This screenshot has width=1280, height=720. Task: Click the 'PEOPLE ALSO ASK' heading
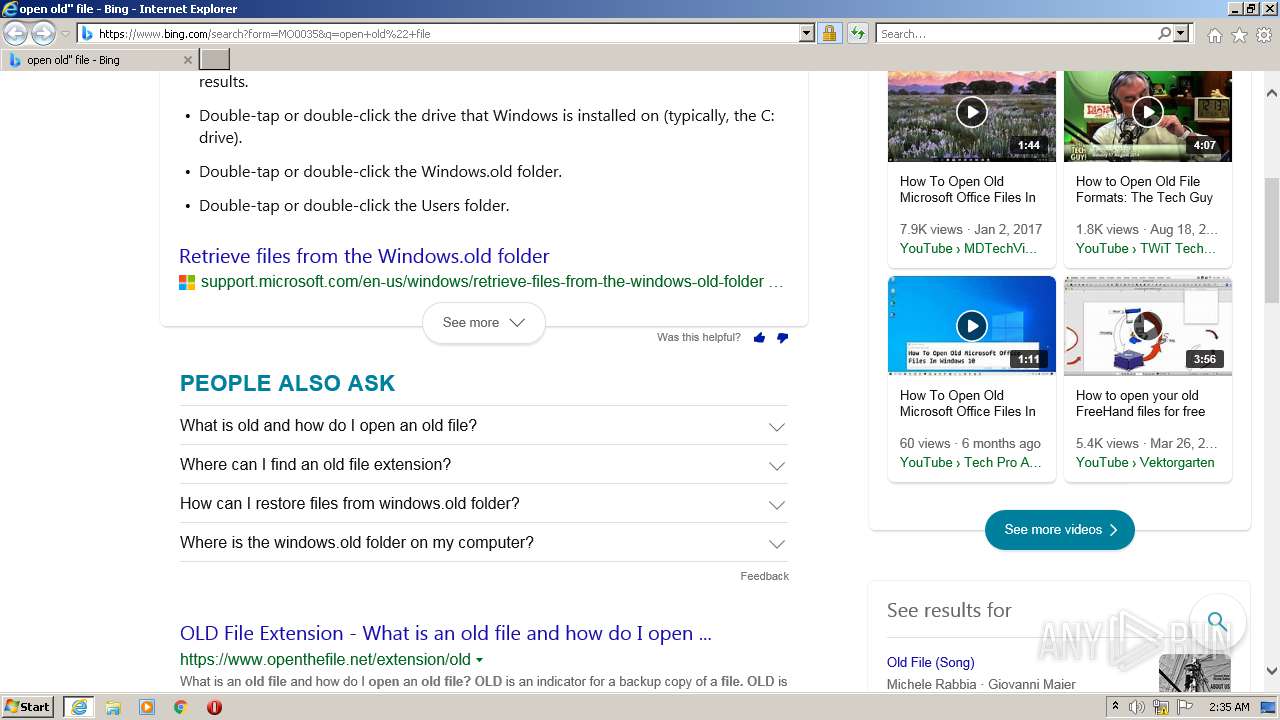click(287, 383)
